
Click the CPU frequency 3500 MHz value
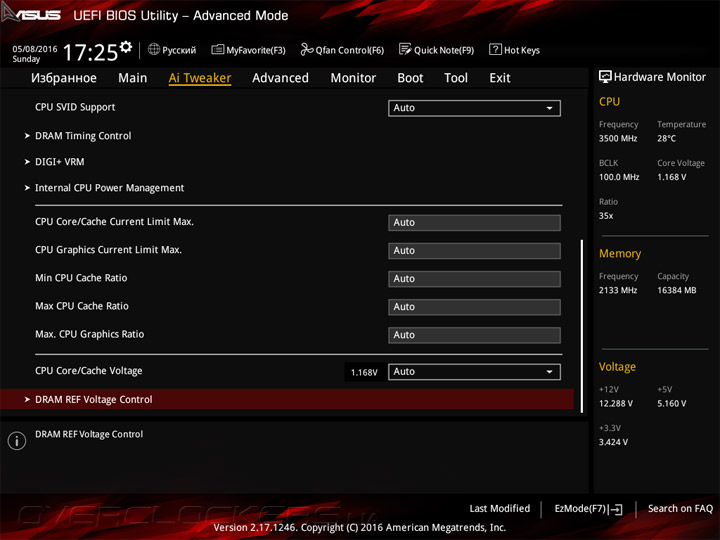coord(618,138)
